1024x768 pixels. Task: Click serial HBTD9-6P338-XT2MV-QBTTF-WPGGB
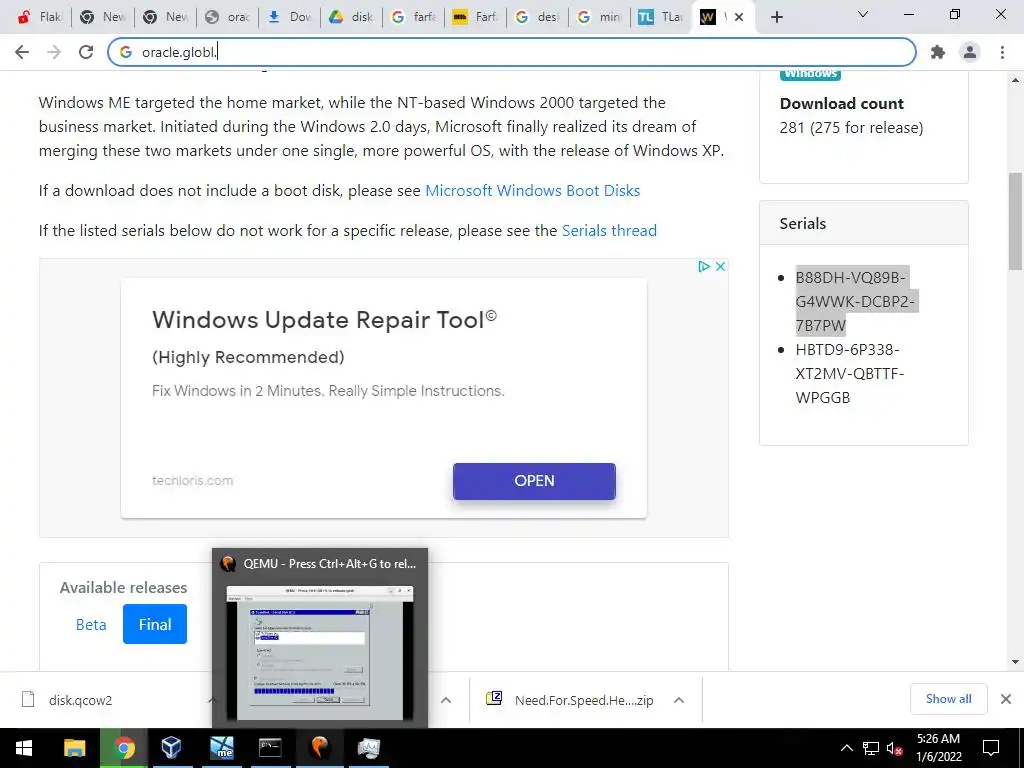pyautogui.click(x=850, y=374)
